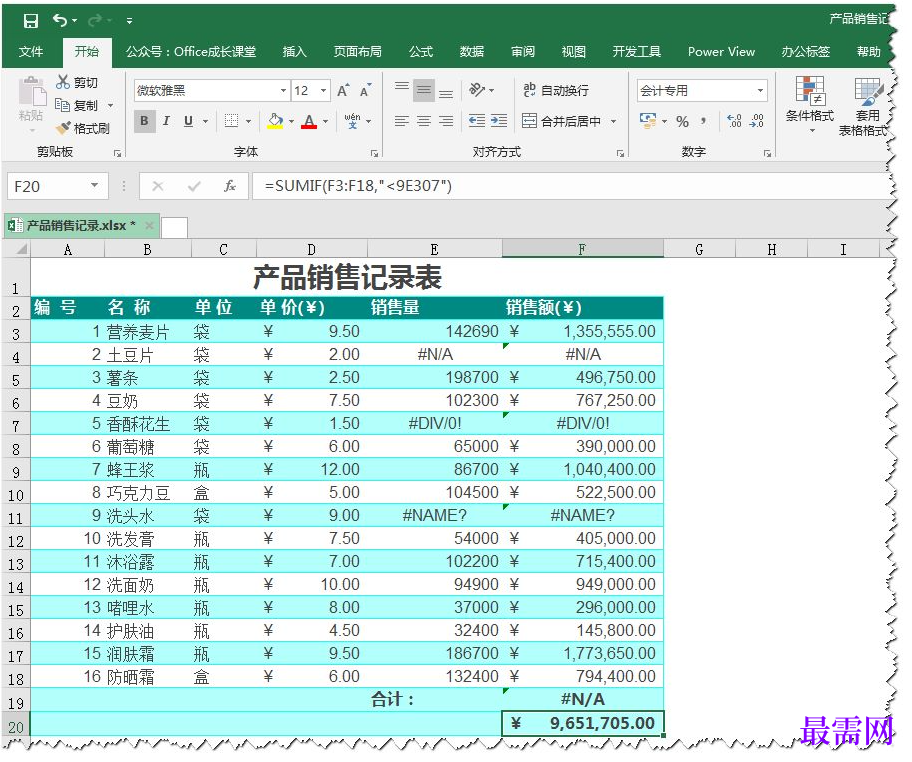This screenshot has height=762, width=912.
Task: Increase indent icon
Action: coord(499,121)
